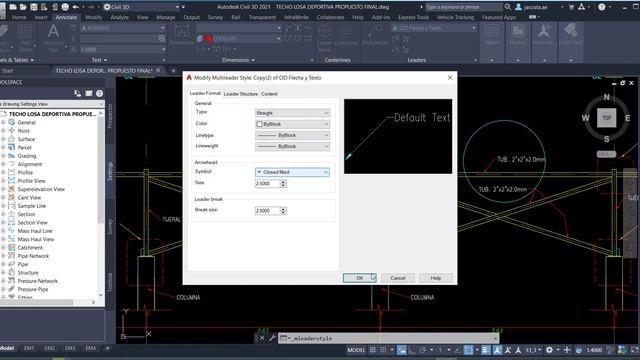Image resolution: width=640 pixels, height=360 pixels.
Task: Add a new layout with plus icon
Action: [x=107, y=348]
